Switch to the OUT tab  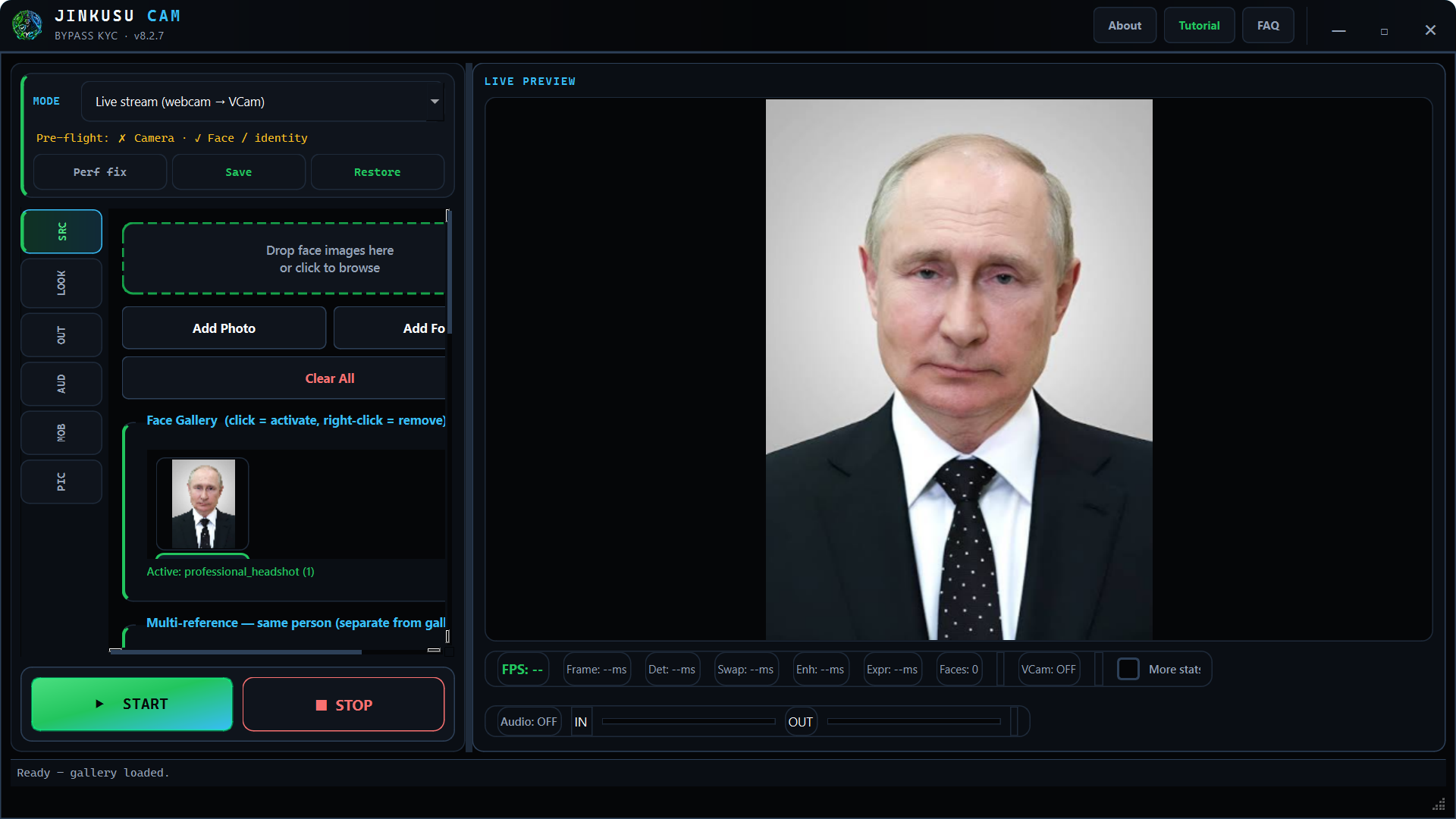pos(61,335)
